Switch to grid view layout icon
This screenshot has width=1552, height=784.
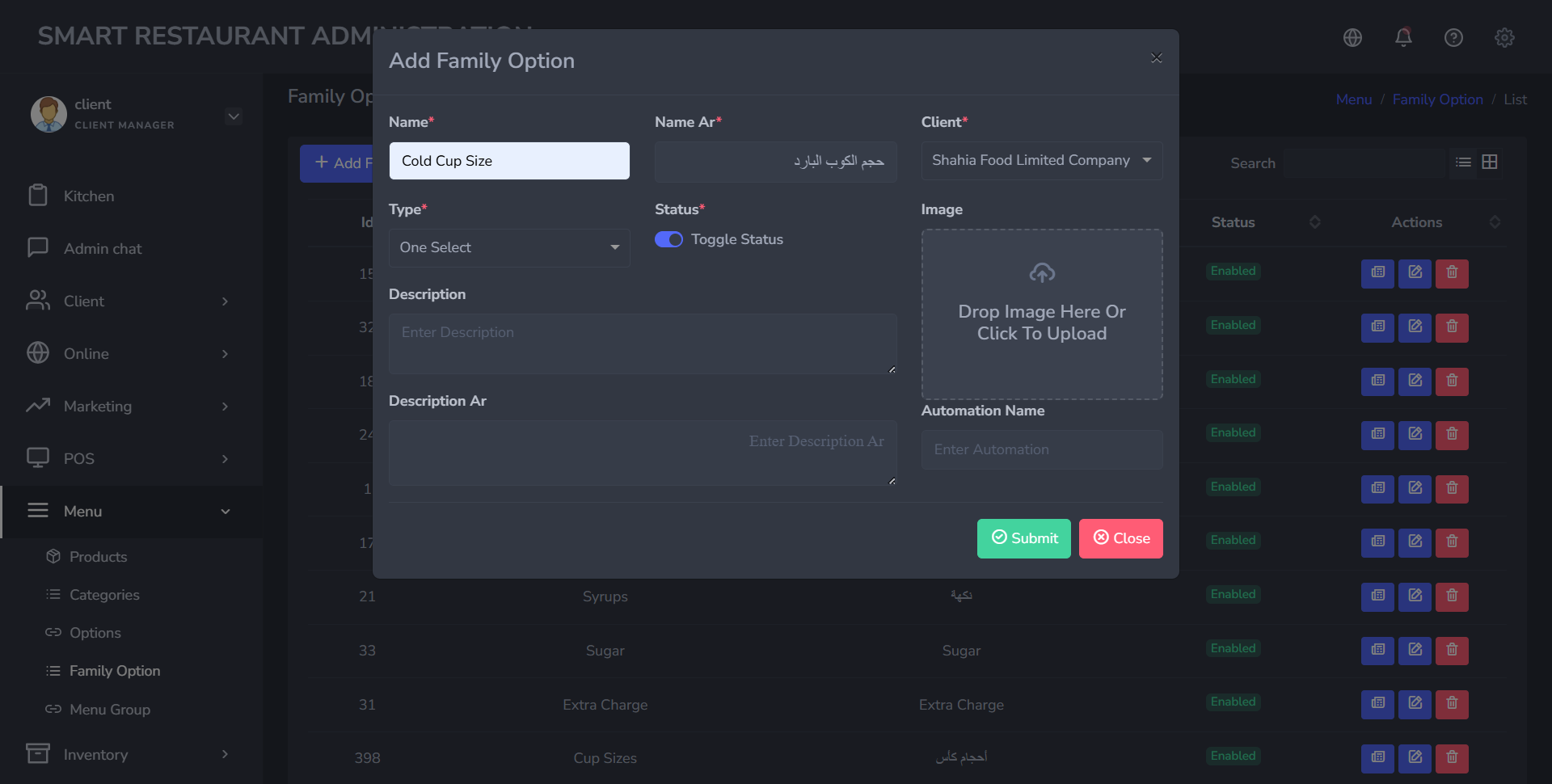coord(1490,162)
